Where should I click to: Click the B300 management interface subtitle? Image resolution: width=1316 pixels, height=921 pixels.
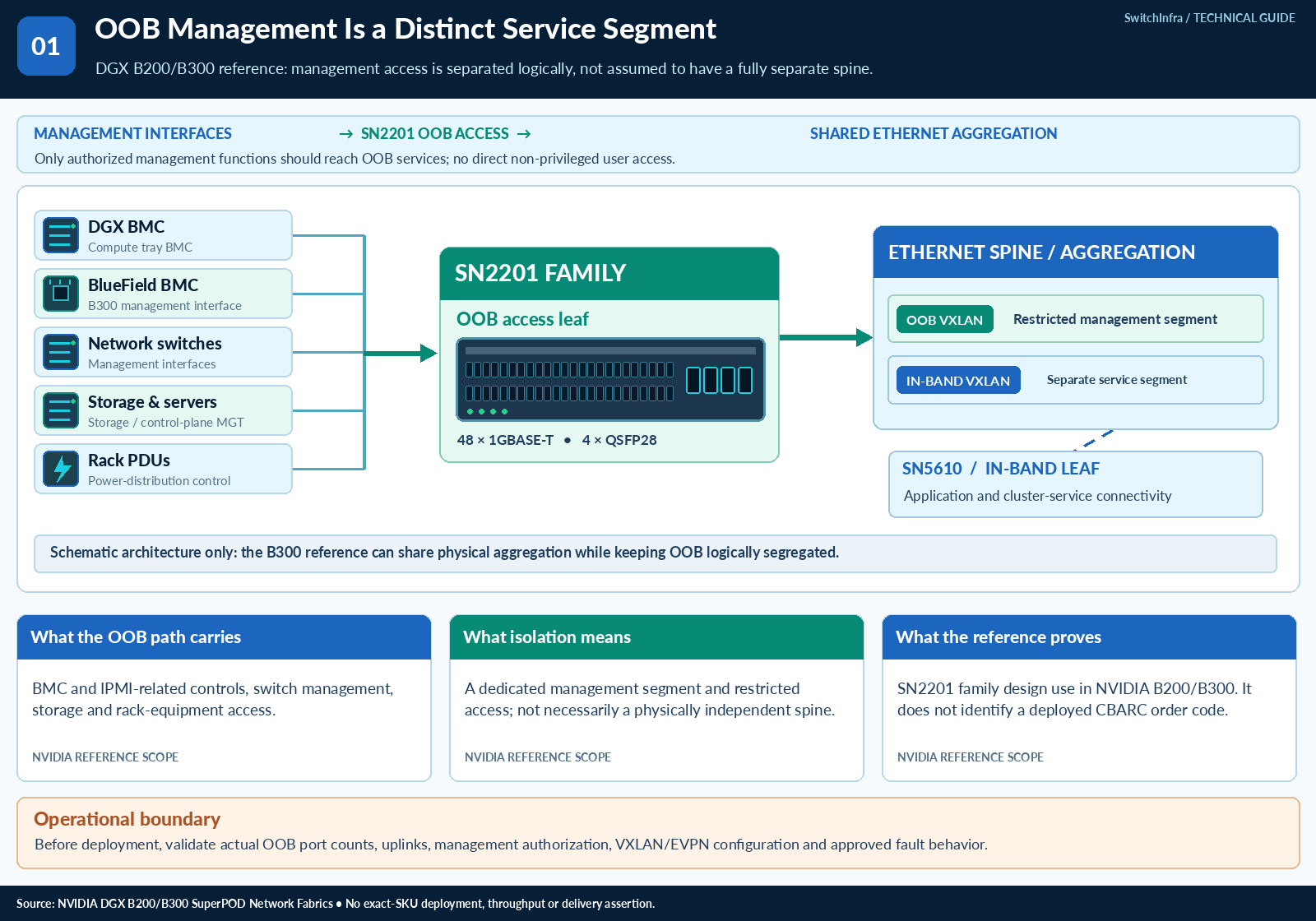[164, 306]
